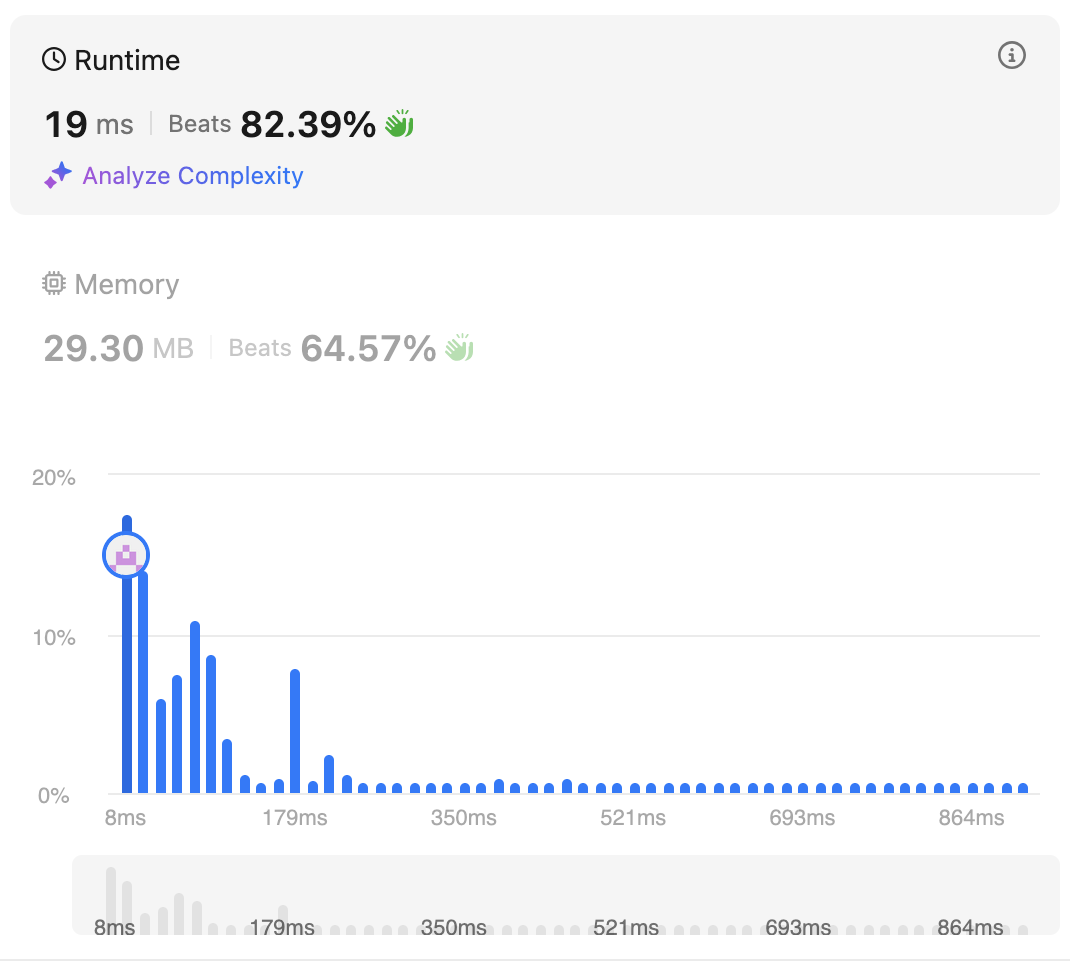This screenshot has width=1070, height=962.
Task: Select the Runtime heading in the top card
Action: [127, 60]
